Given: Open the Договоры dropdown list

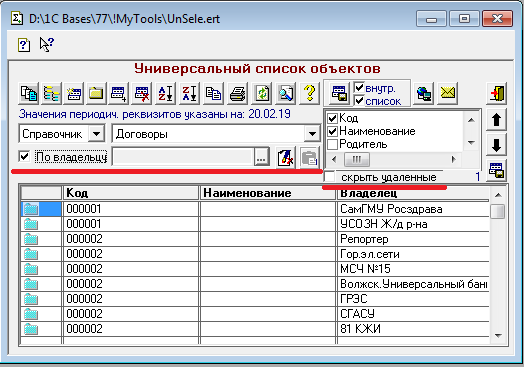Looking at the screenshot, I should pos(312,134).
